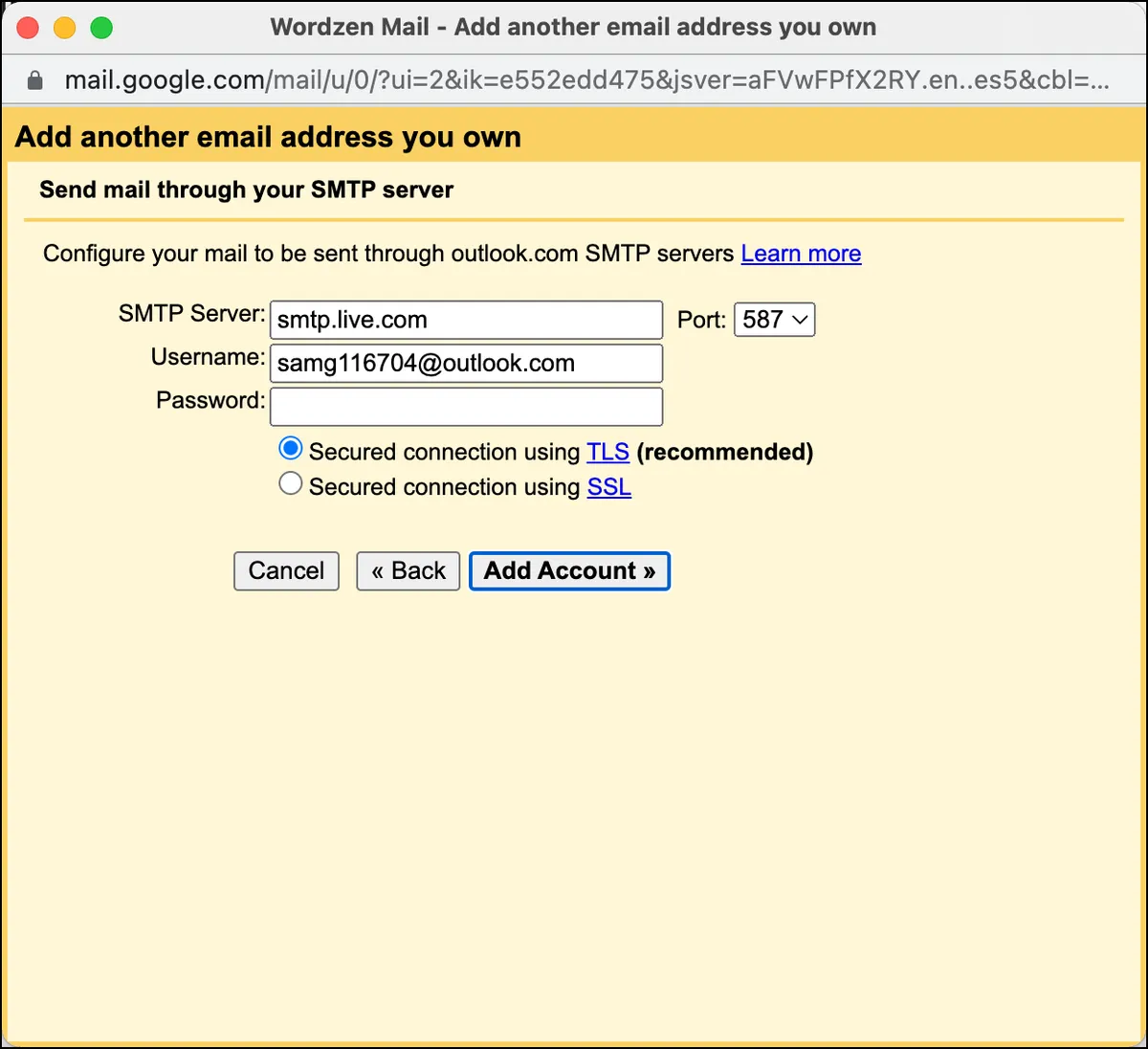The height and width of the screenshot is (1049, 1148).
Task: Click the Cancel button
Action: [x=286, y=571]
